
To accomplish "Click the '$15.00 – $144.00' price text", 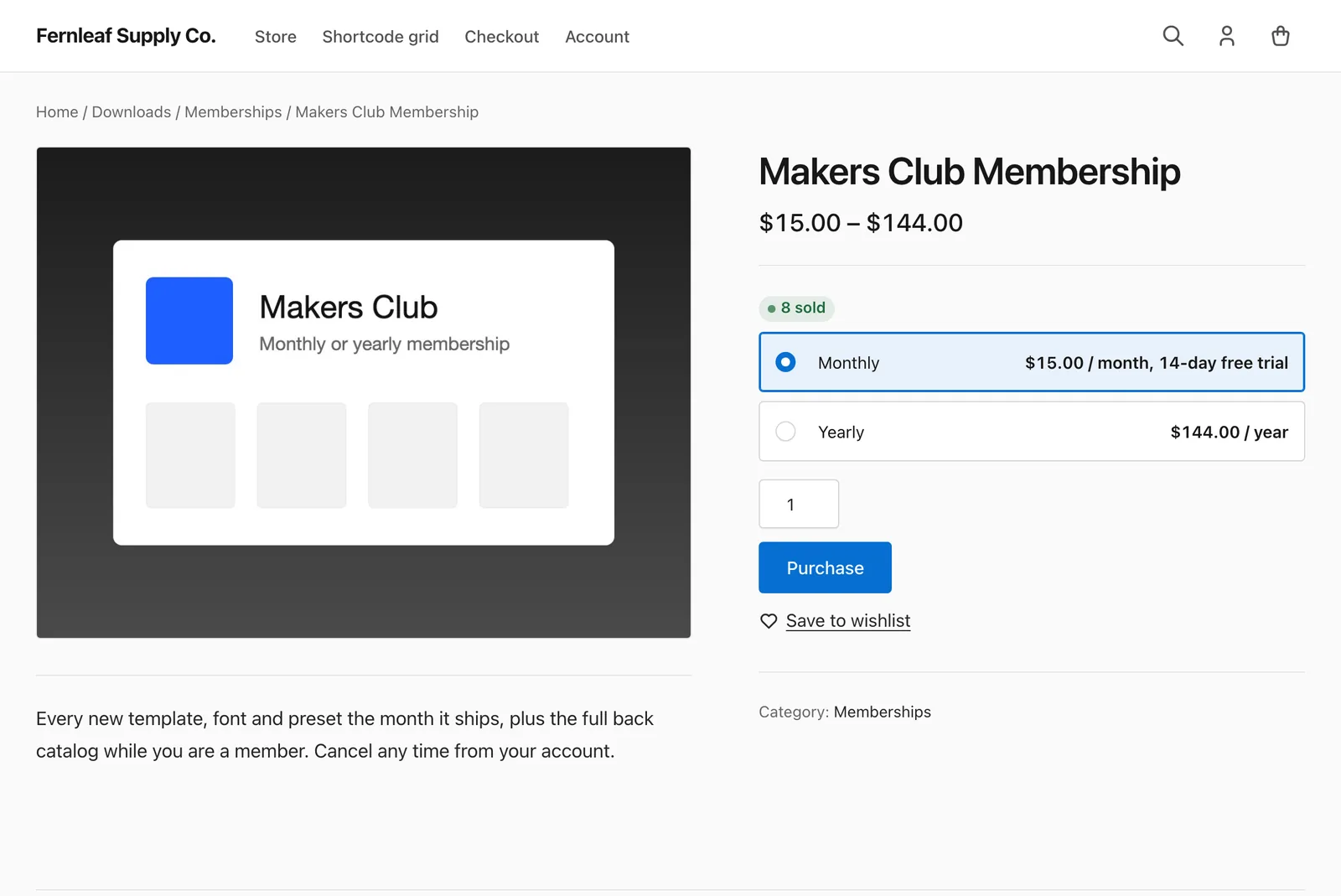I will [x=861, y=223].
